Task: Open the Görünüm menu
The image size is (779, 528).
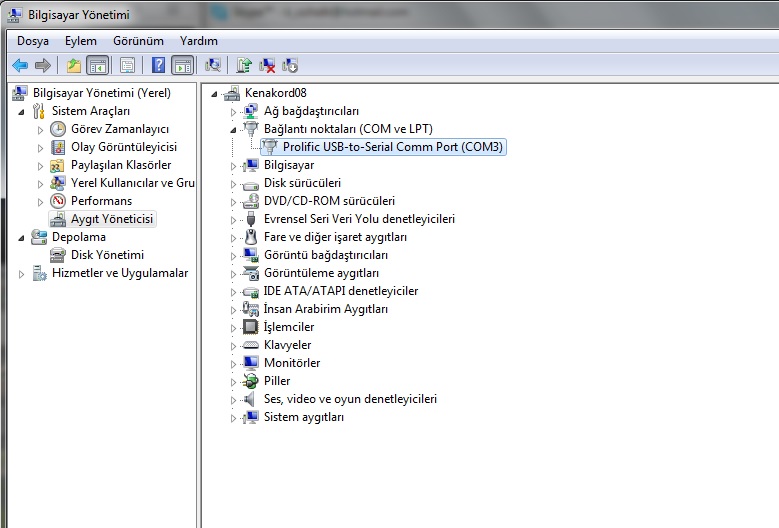Action: (x=138, y=41)
